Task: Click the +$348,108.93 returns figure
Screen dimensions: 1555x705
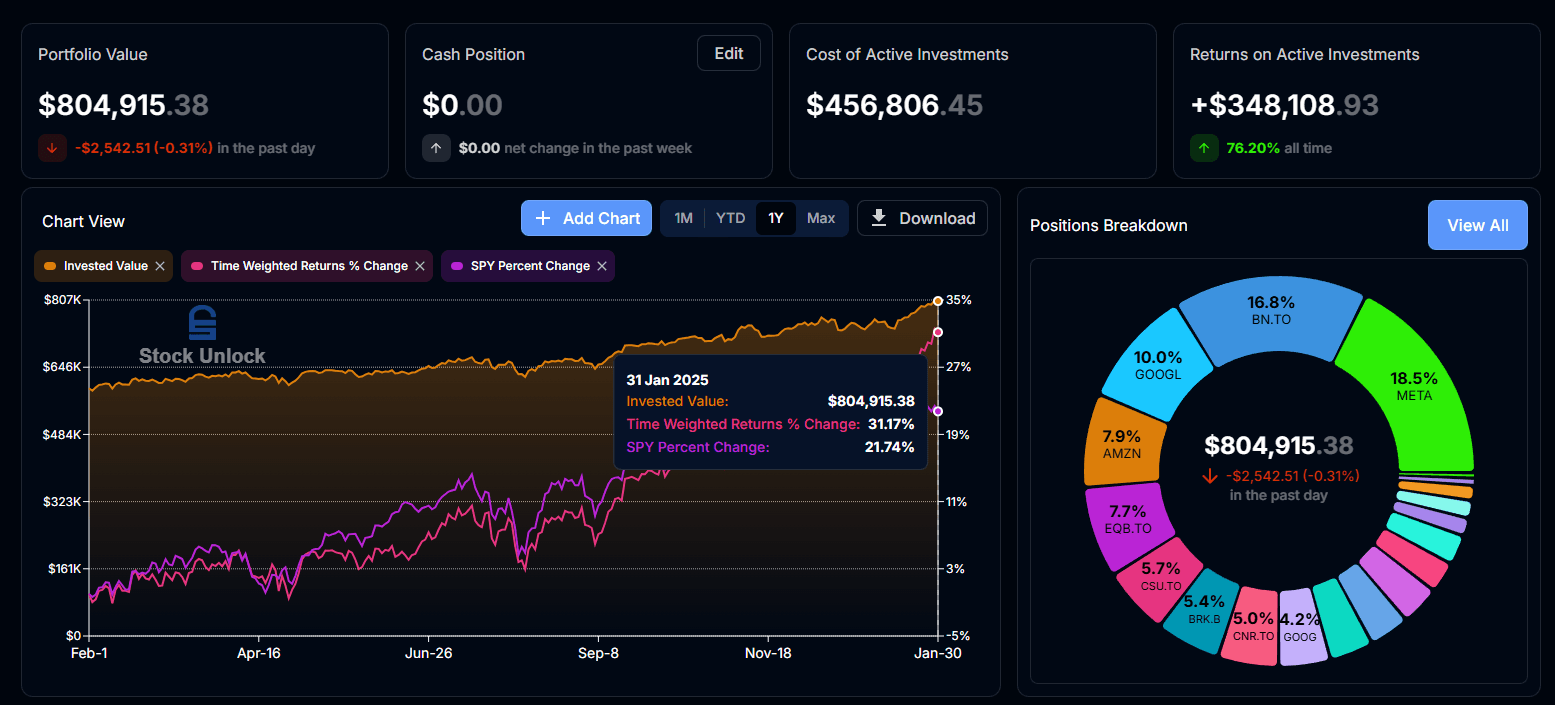Action: point(1285,105)
